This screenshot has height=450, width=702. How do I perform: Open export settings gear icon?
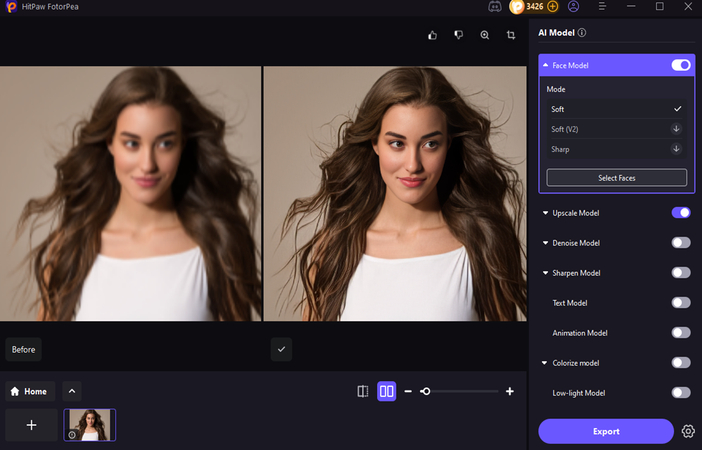click(x=688, y=431)
